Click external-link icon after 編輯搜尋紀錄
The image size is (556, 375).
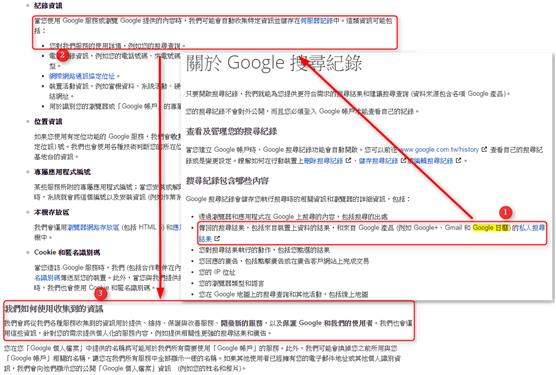(x=458, y=161)
